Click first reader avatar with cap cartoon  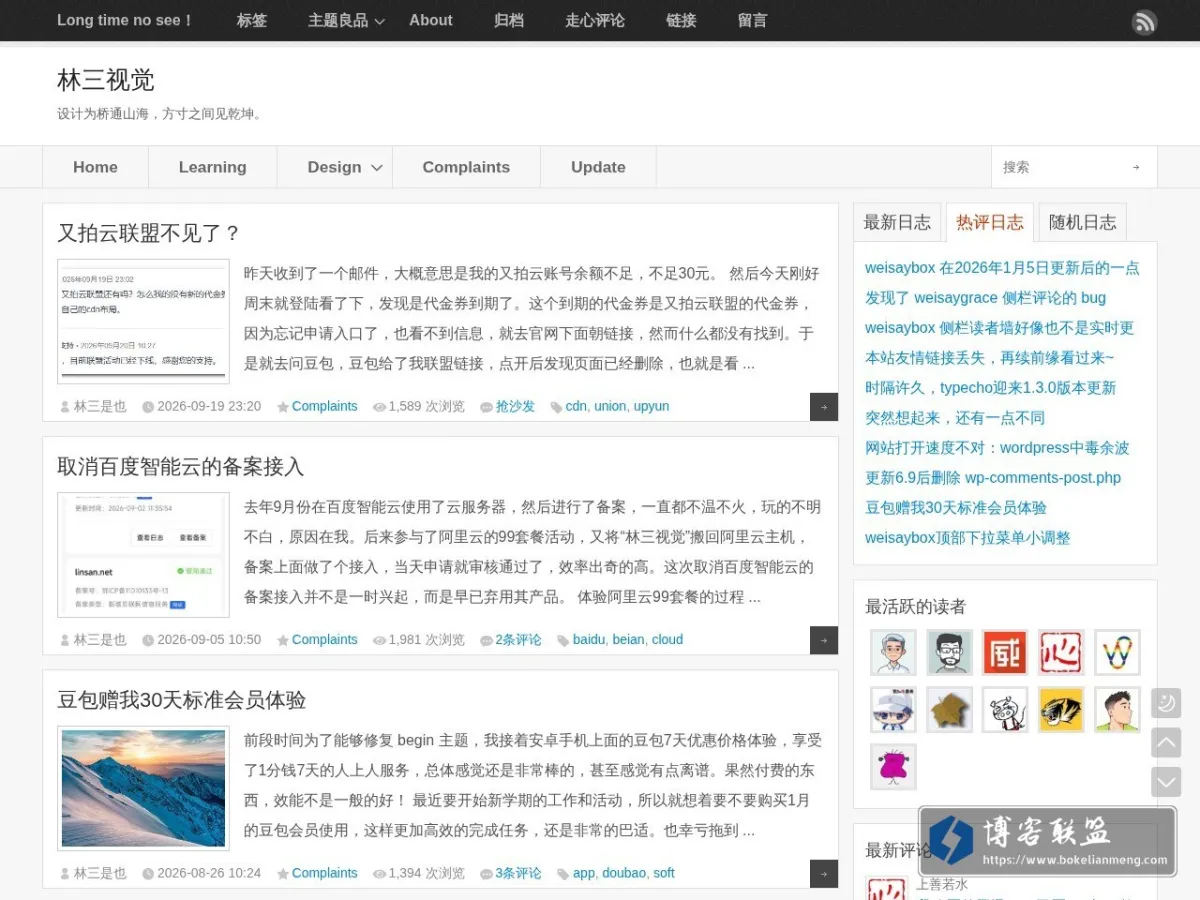pos(893,652)
